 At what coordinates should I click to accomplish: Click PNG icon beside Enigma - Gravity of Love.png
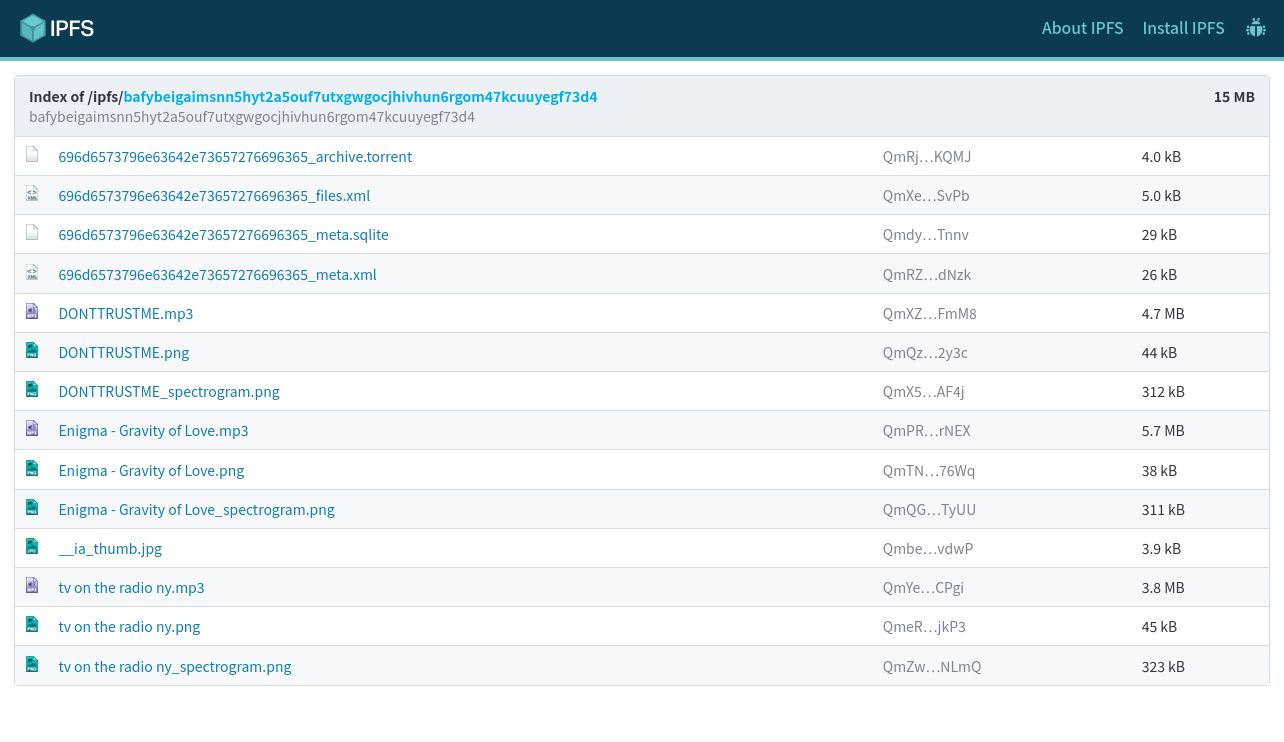pos(32,469)
